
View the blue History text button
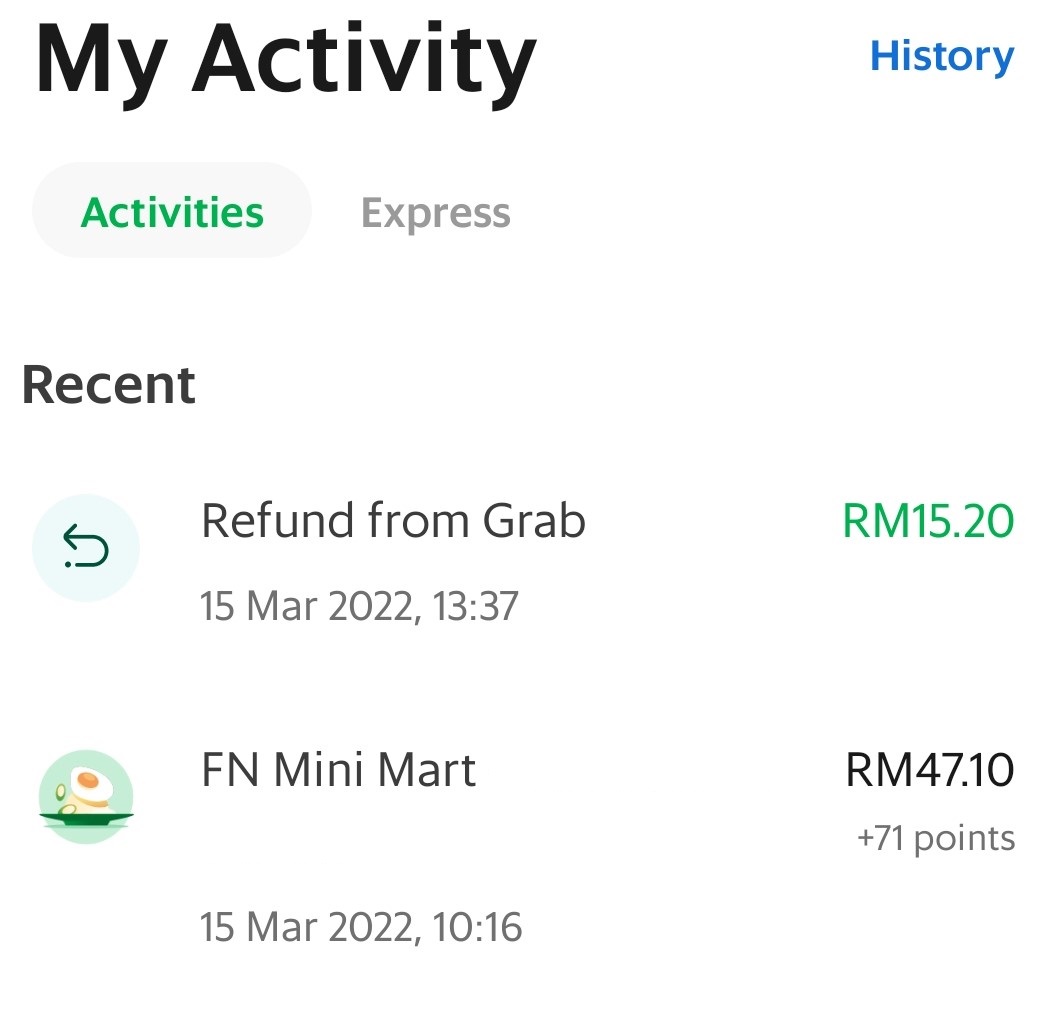941,57
